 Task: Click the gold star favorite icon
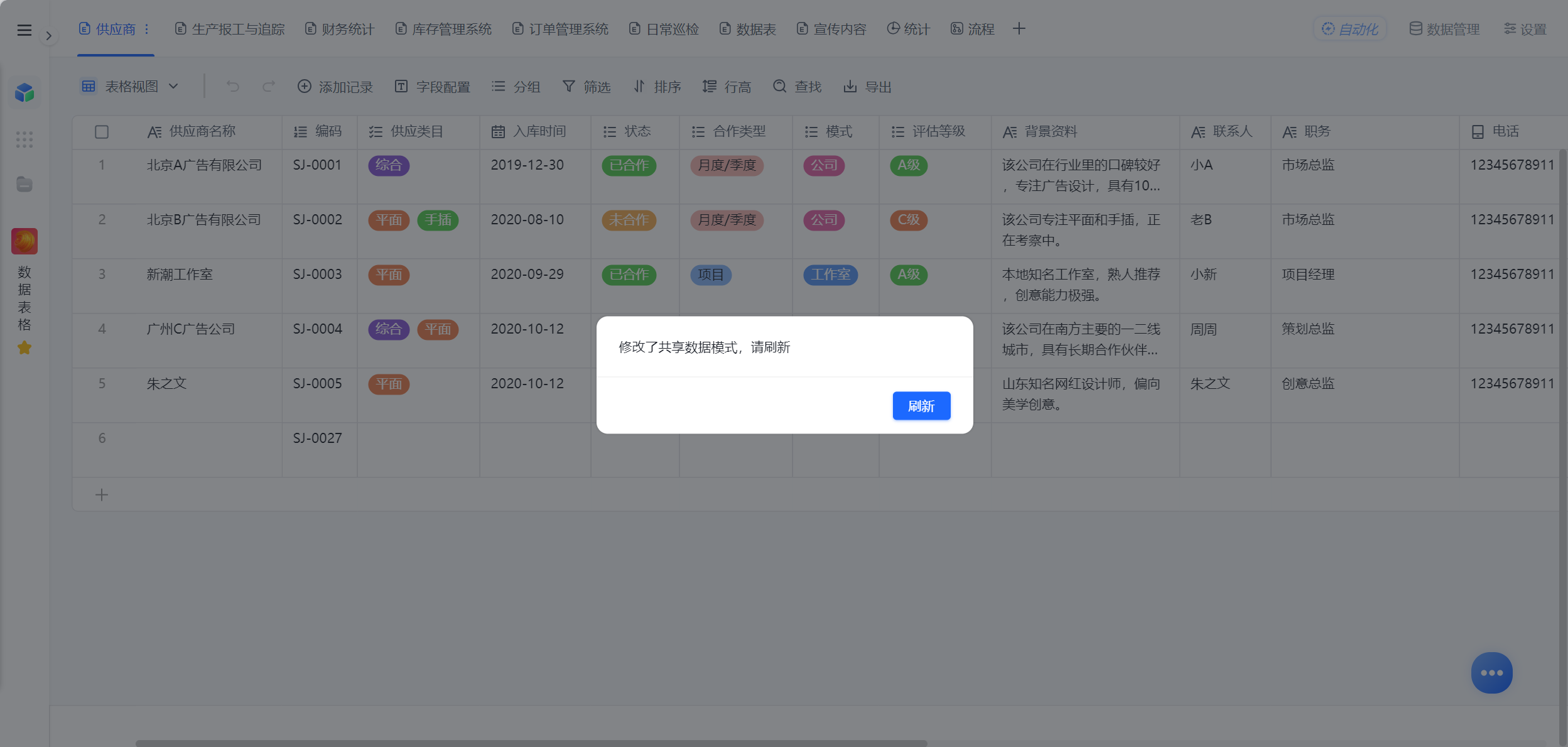pyautogui.click(x=24, y=347)
